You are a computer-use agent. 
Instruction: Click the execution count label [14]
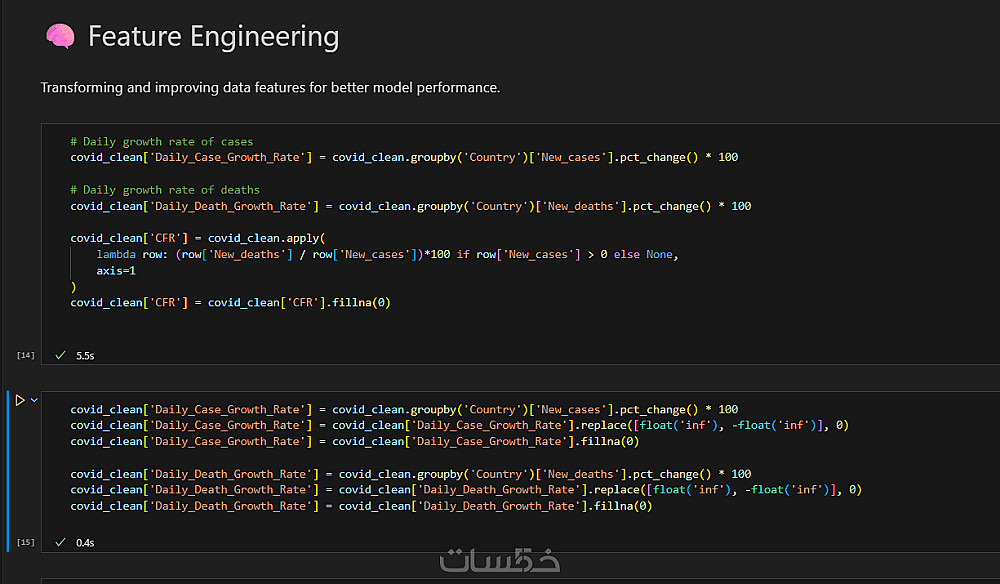tap(26, 355)
